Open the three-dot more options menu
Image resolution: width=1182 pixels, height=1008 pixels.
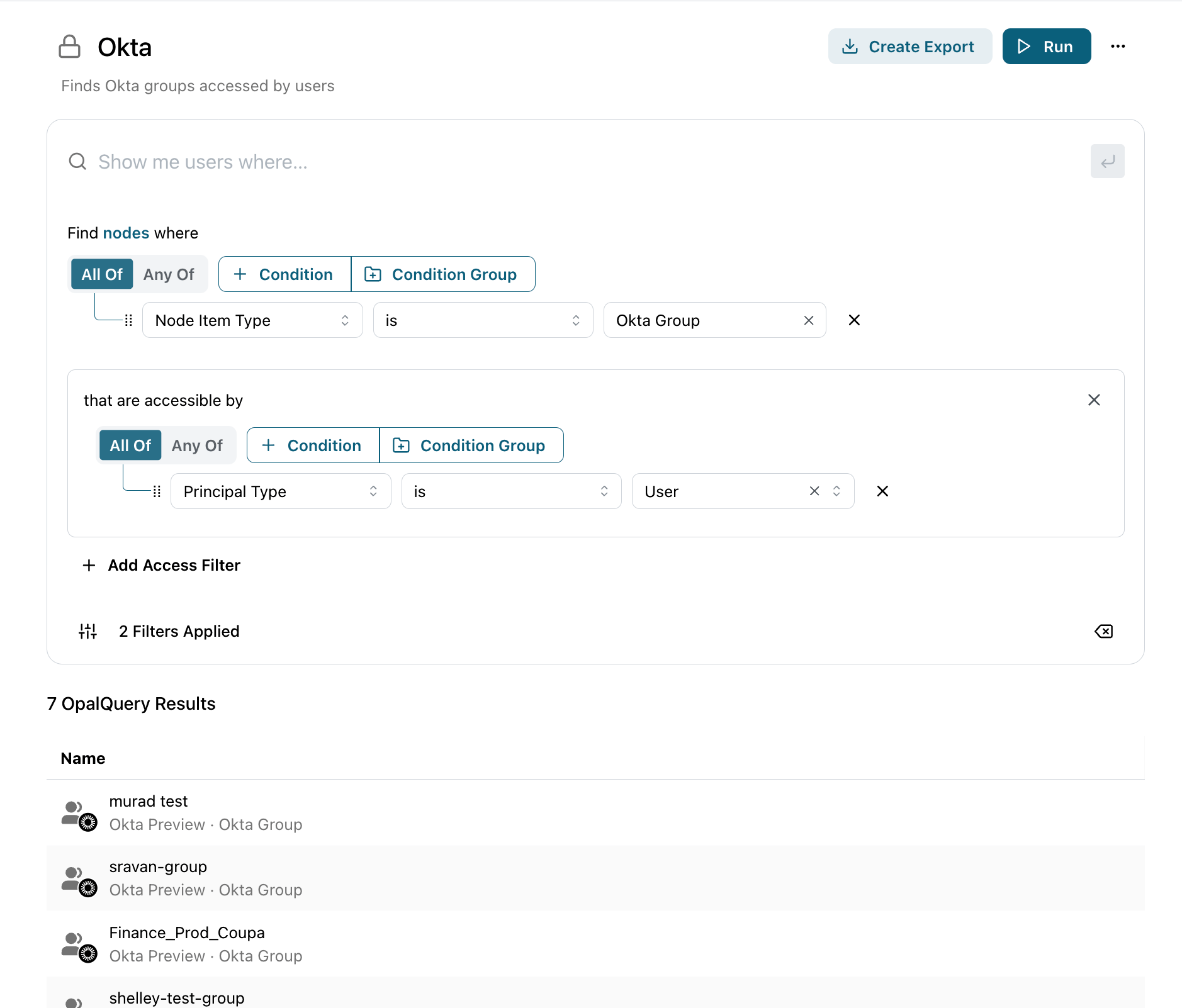pyautogui.click(x=1118, y=47)
